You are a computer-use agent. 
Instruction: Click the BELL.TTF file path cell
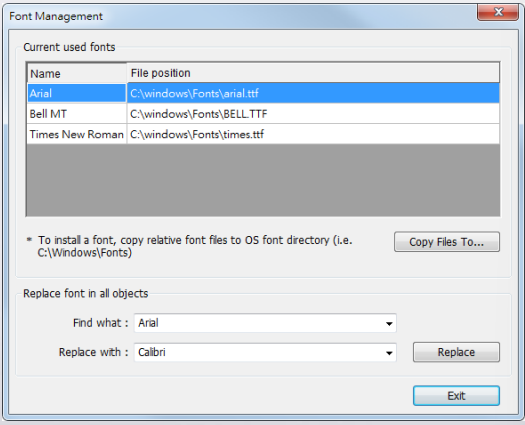313,114
